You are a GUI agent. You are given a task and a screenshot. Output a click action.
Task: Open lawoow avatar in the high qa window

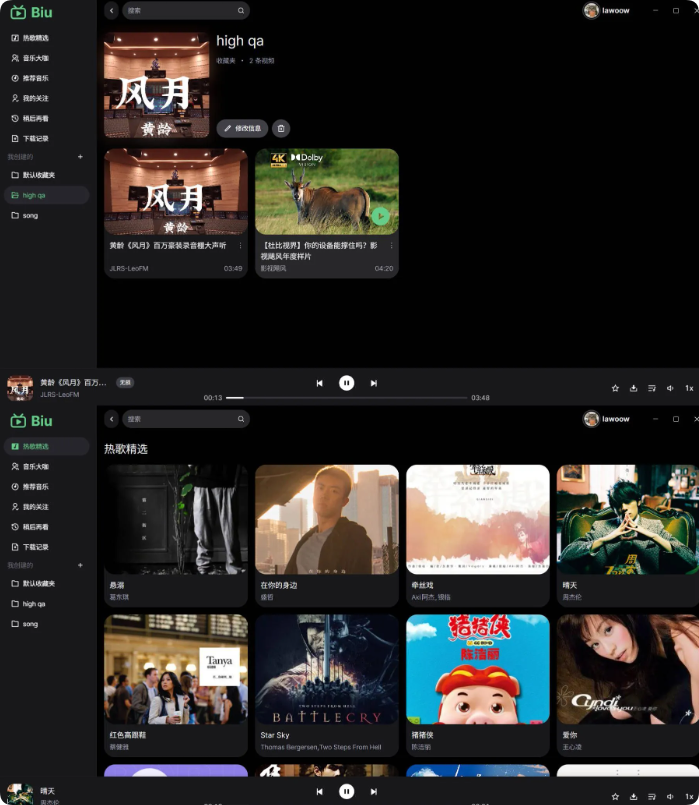click(591, 10)
